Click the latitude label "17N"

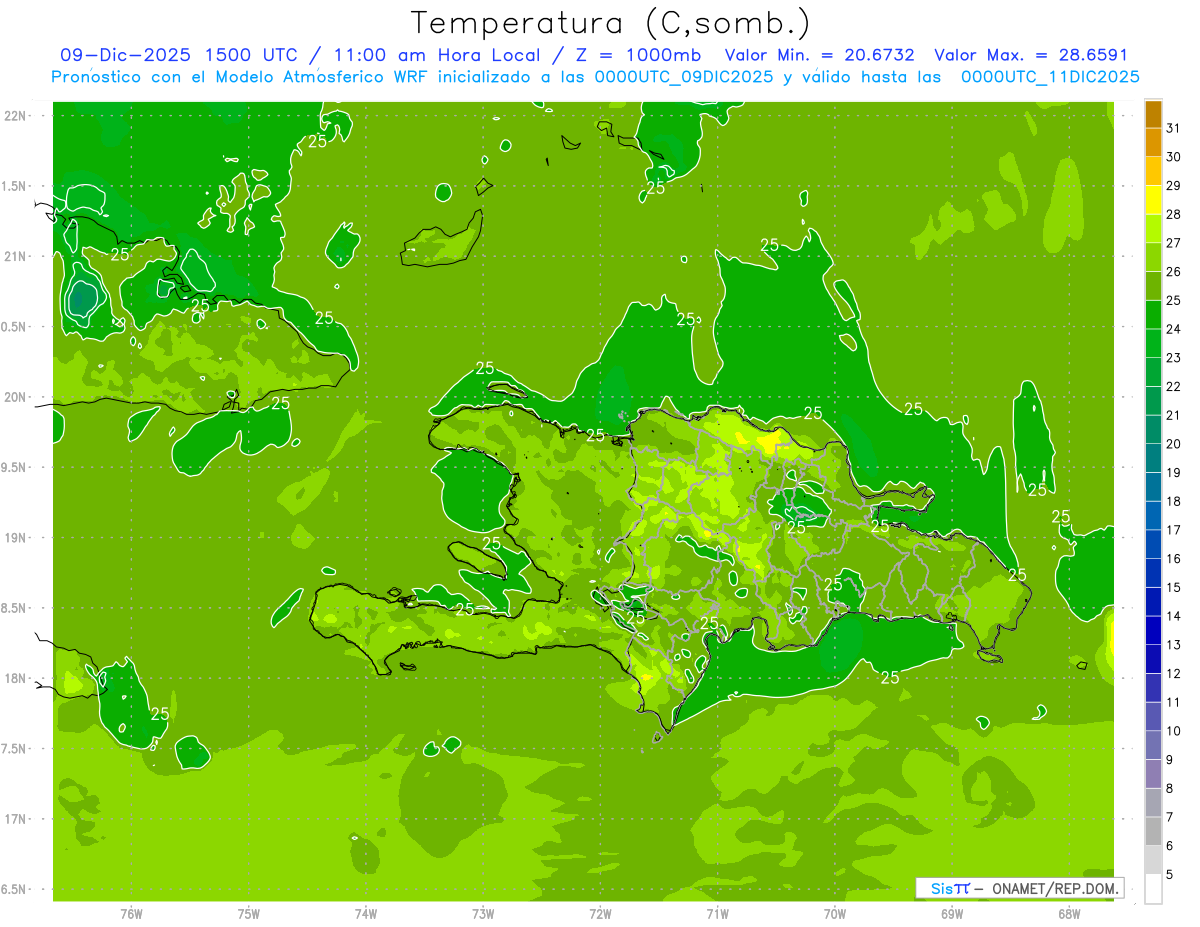15,819
